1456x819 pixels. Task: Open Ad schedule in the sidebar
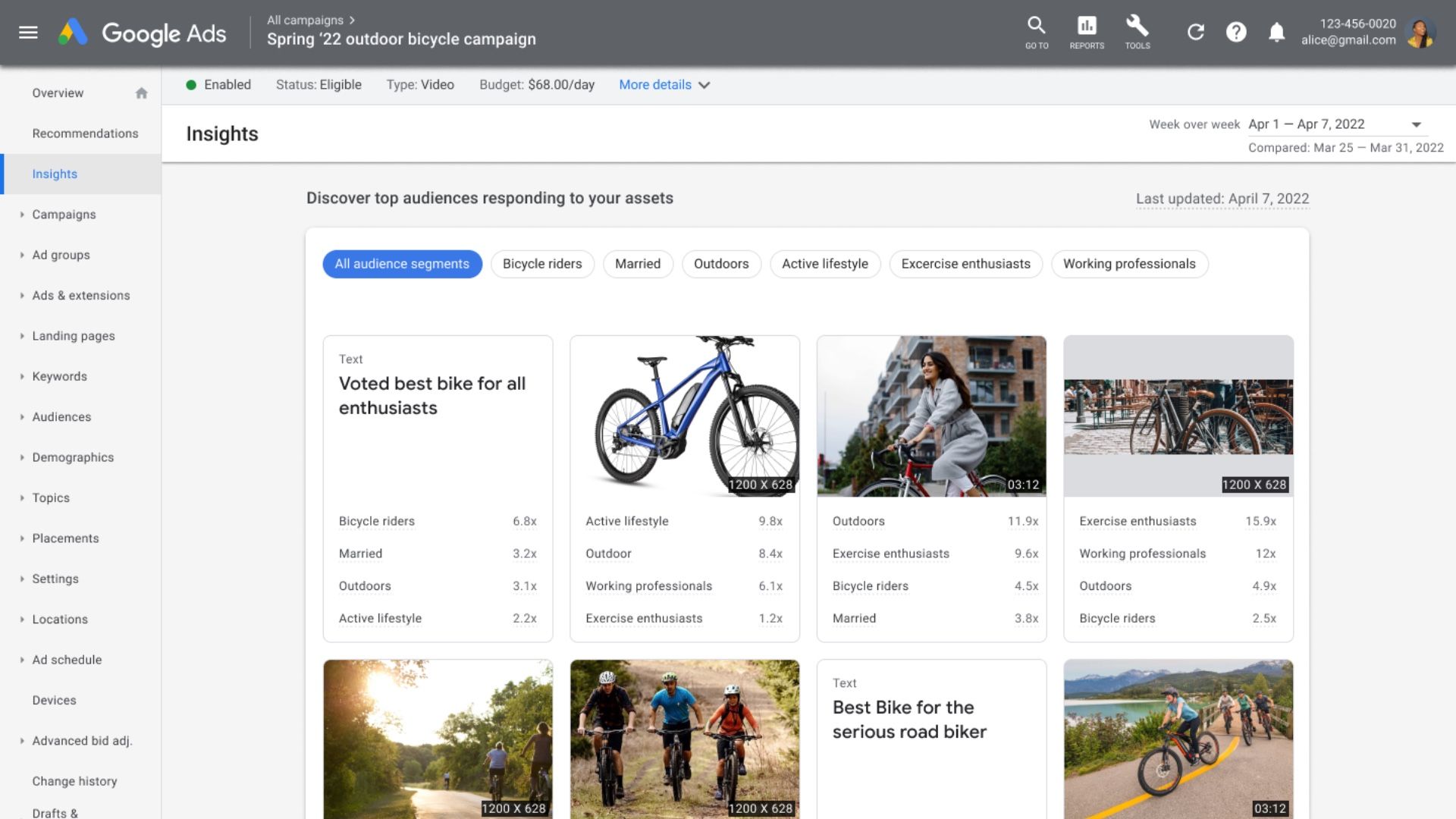67,660
